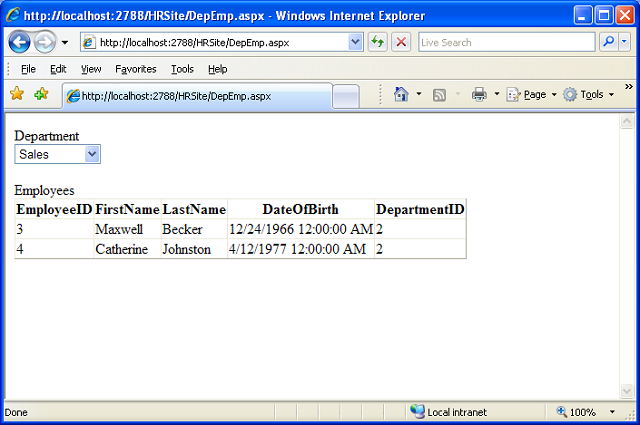
Task: Open a new blank tab
Action: point(346,97)
